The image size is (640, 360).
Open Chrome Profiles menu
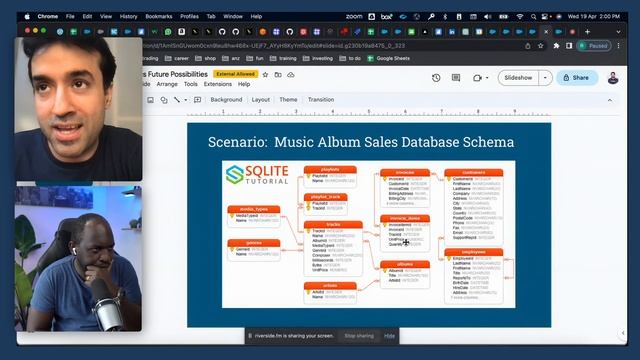189,17
